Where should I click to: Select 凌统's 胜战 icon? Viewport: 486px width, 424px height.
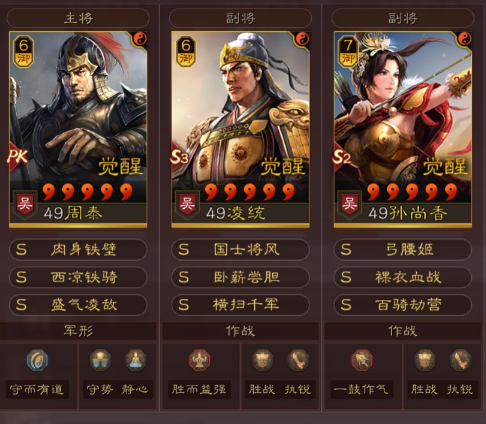(262, 360)
